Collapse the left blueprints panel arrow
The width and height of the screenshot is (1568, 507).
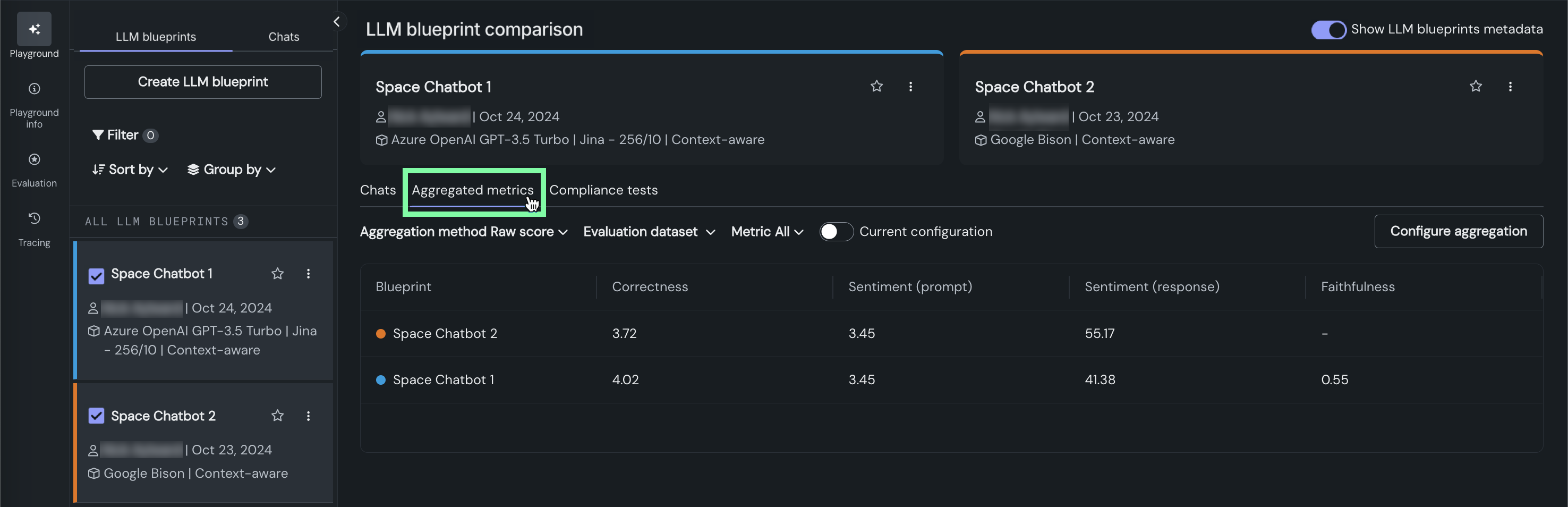337,22
